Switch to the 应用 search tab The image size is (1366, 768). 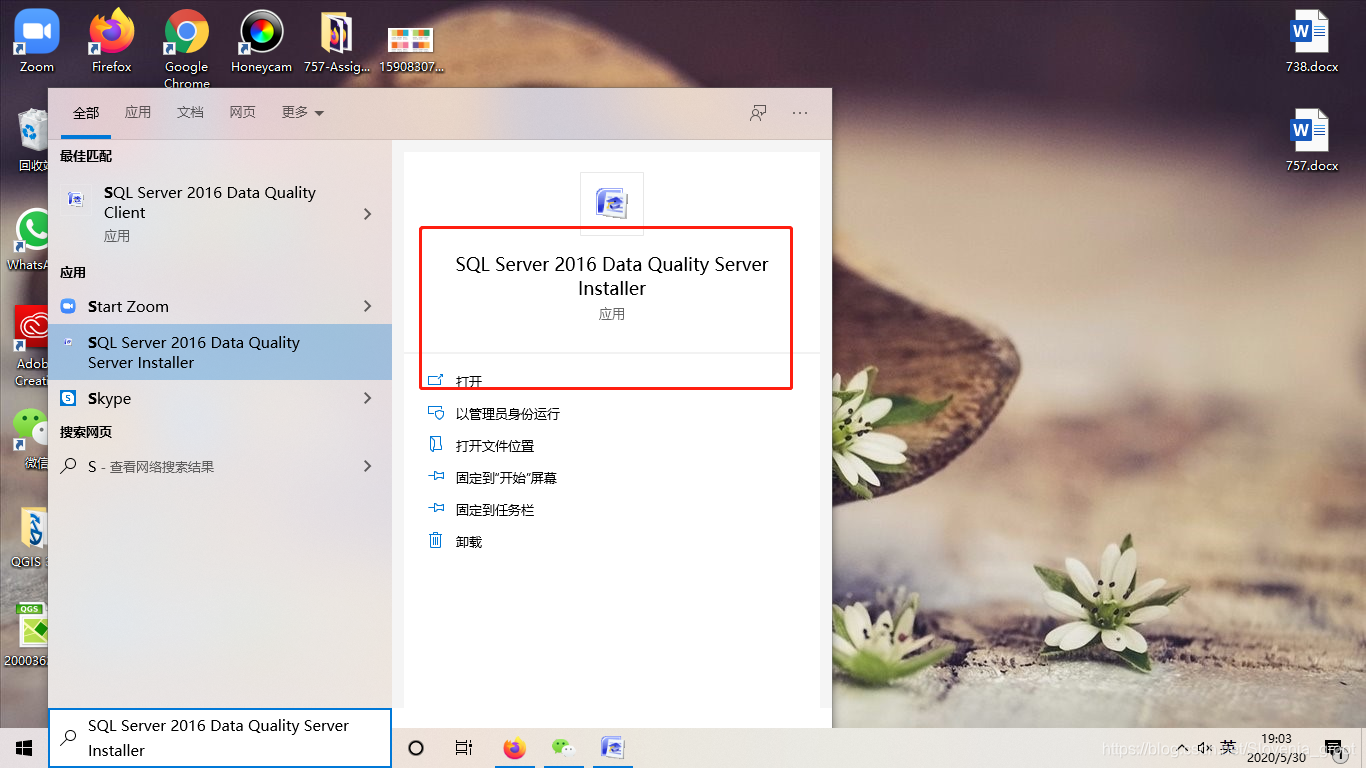[138, 112]
